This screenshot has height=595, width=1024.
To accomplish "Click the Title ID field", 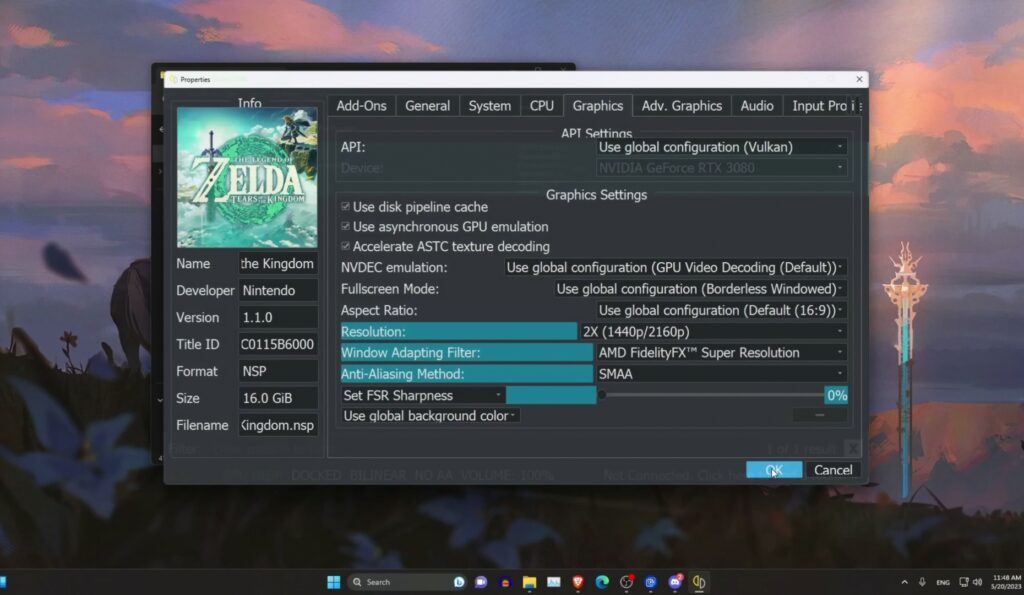I will point(278,344).
